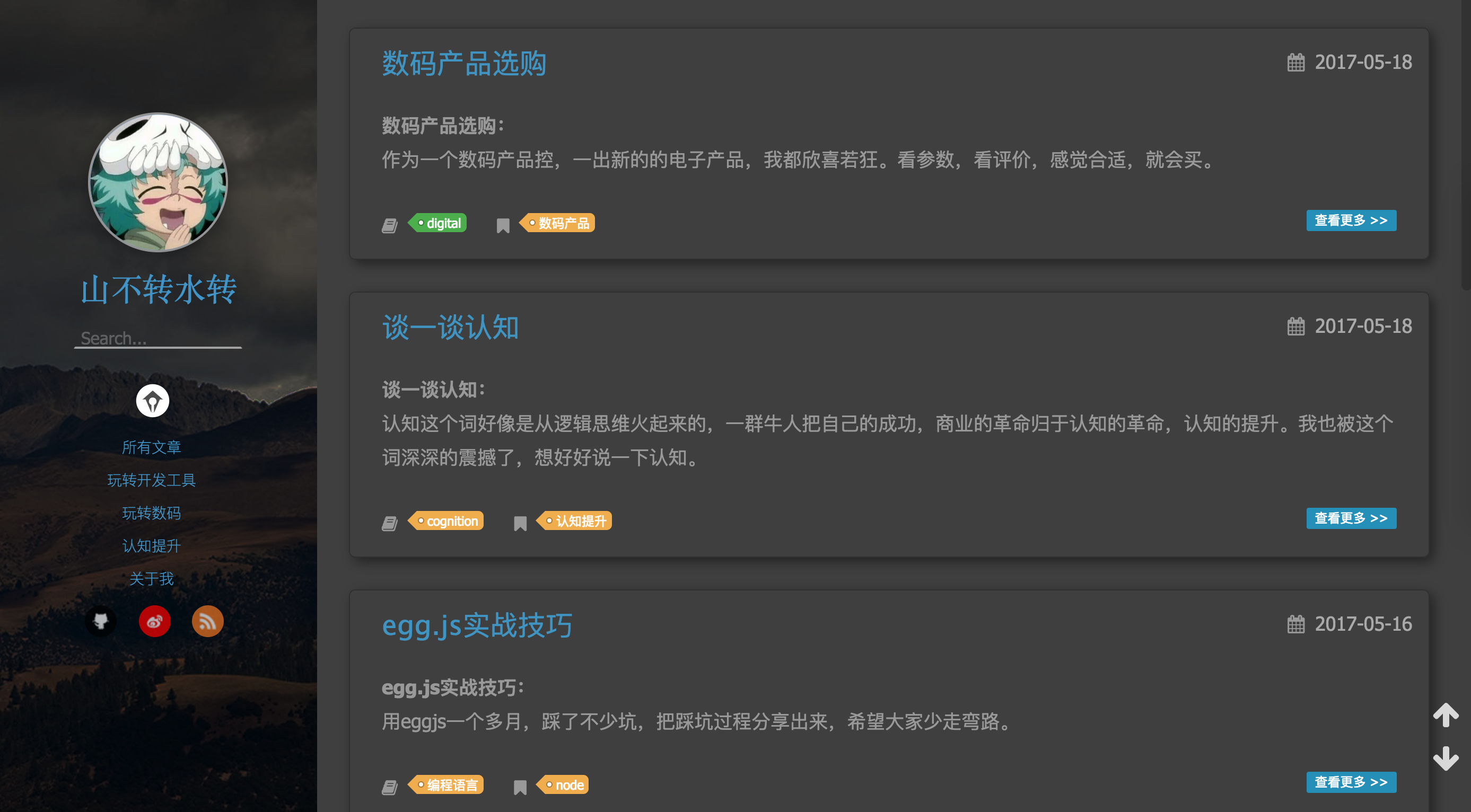Jump to bottom with down arrow

[1446, 758]
